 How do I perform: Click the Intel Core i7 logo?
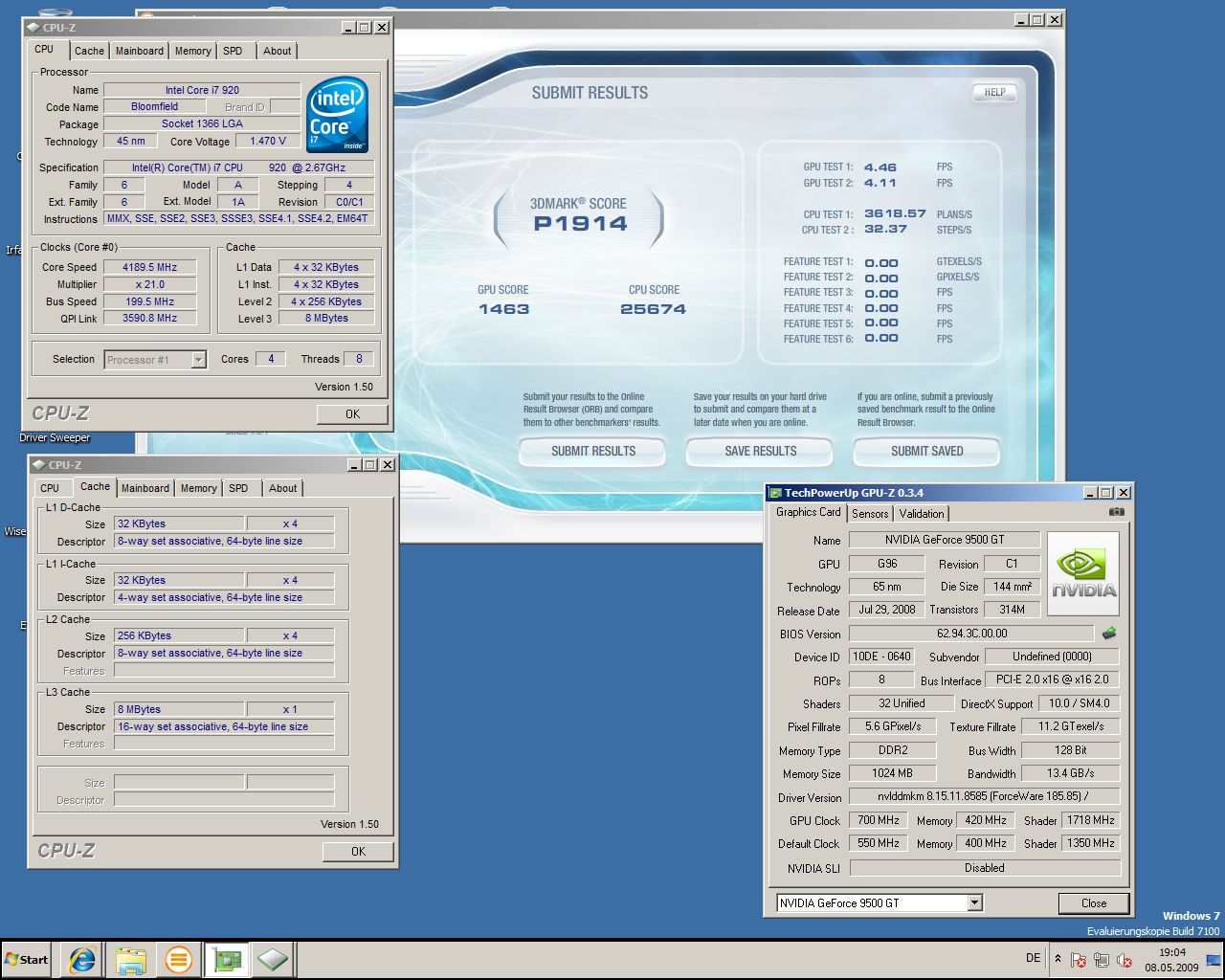337,115
